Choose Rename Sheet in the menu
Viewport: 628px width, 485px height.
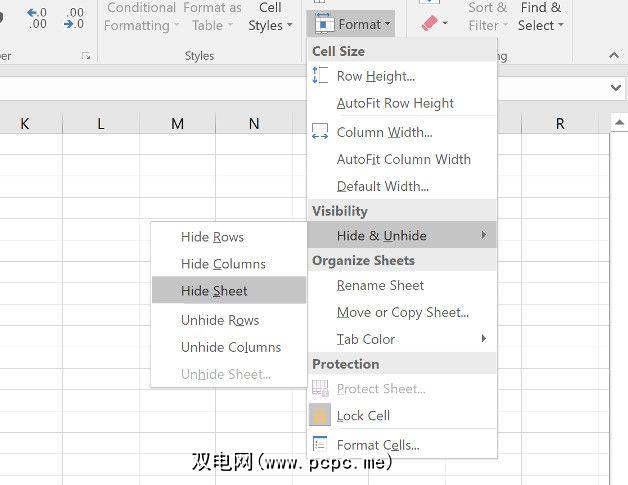click(380, 285)
